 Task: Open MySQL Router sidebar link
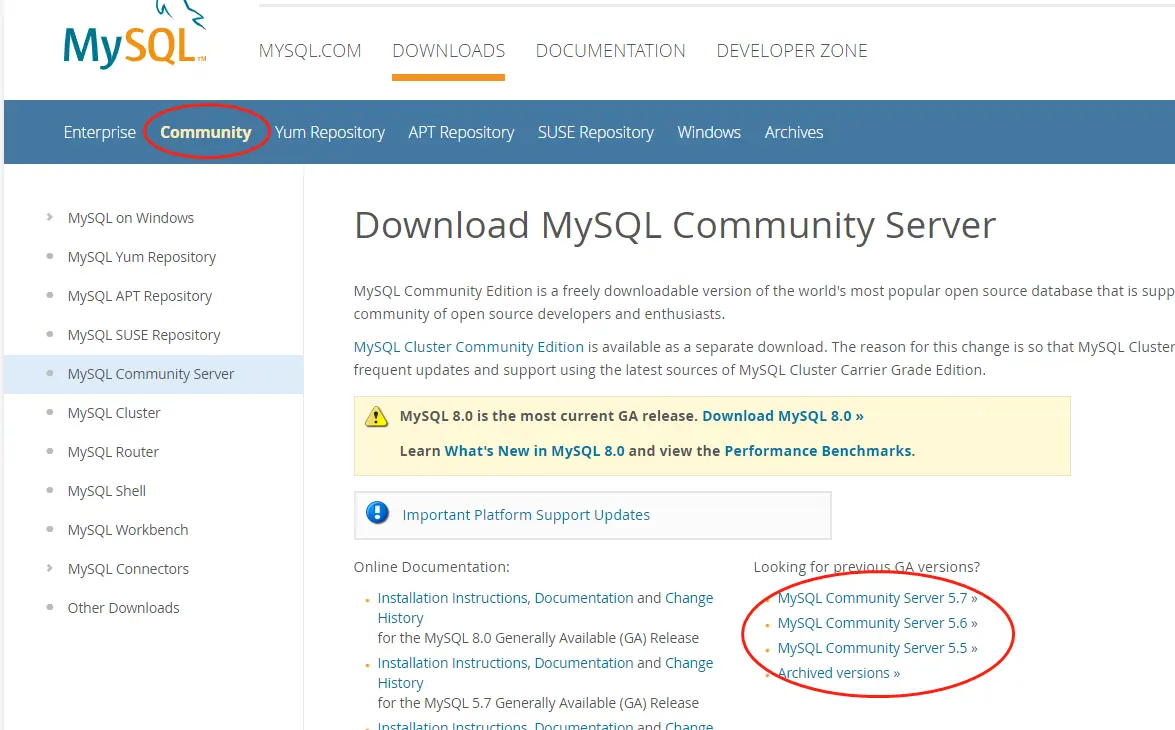pyautogui.click(x=113, y=452)
